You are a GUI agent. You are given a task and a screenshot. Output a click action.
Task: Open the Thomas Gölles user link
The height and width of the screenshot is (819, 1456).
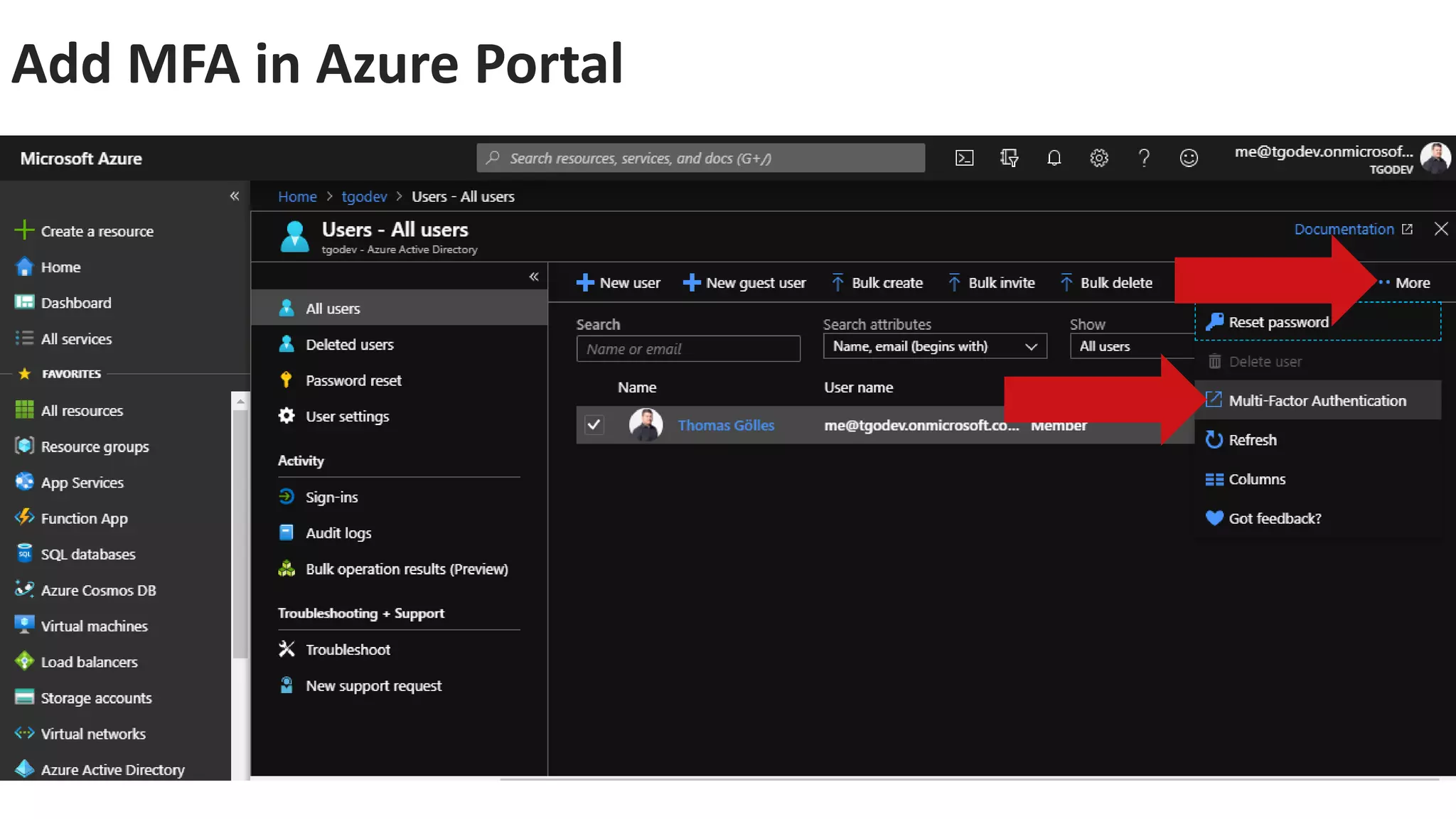point(726,424)
